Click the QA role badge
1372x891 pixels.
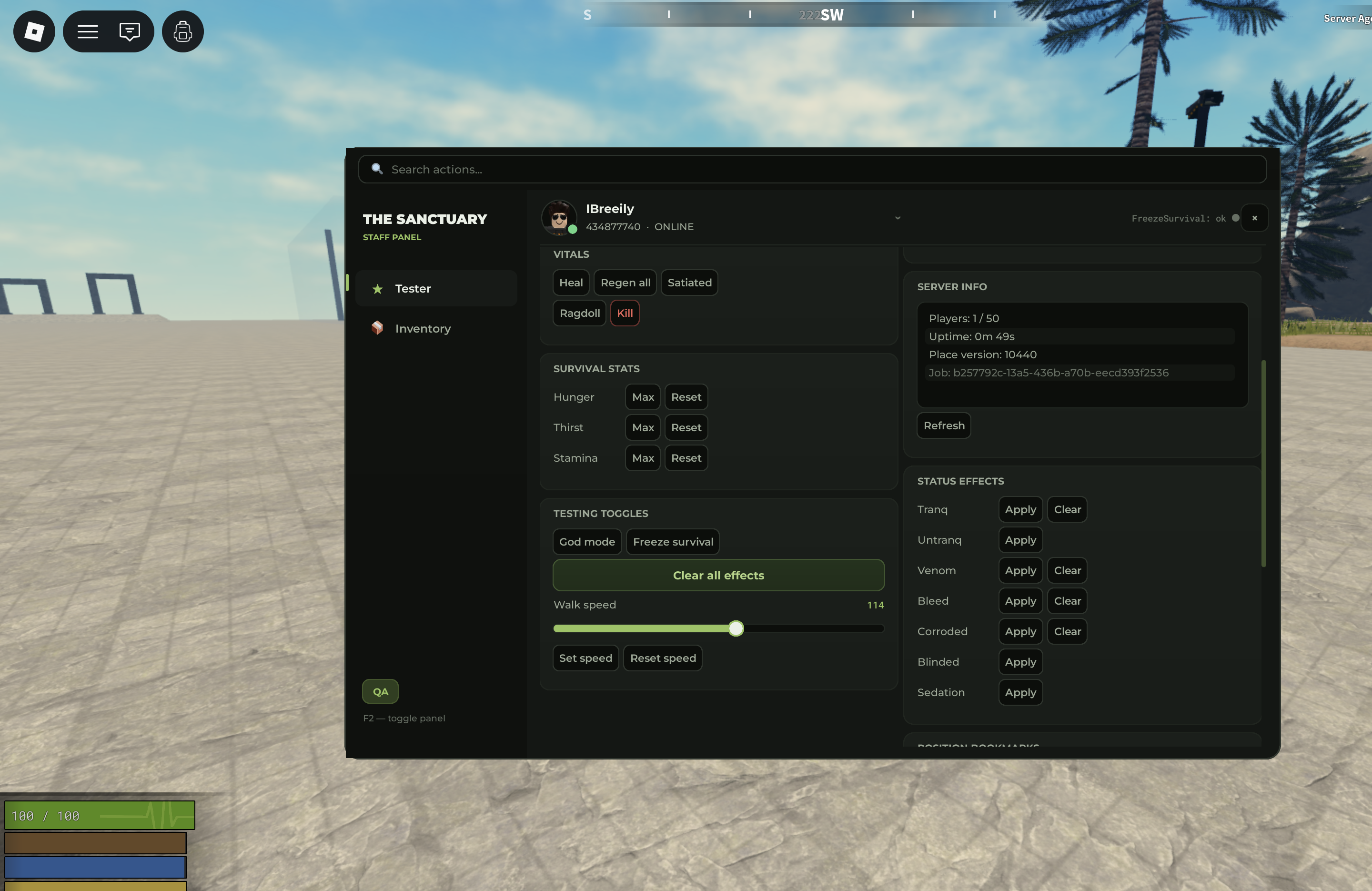point(381,691)
